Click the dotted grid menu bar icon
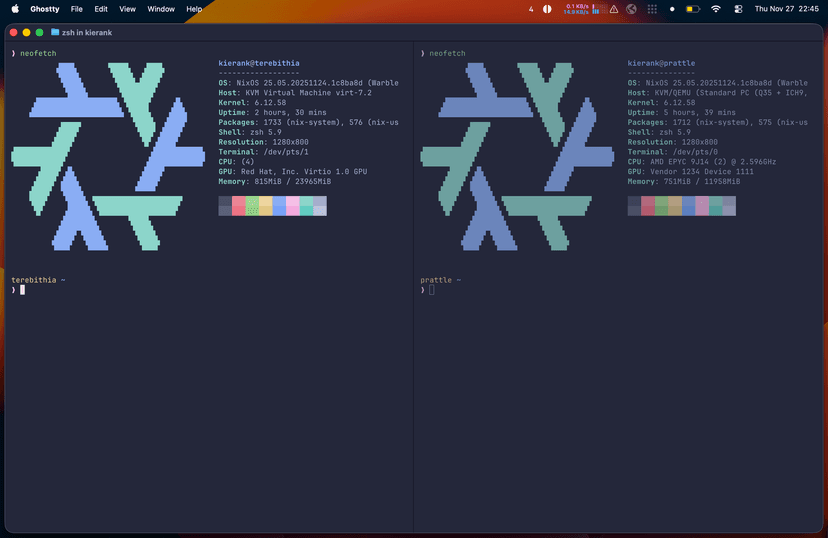Viewport: 828px width, 538px height. [652, 9]
